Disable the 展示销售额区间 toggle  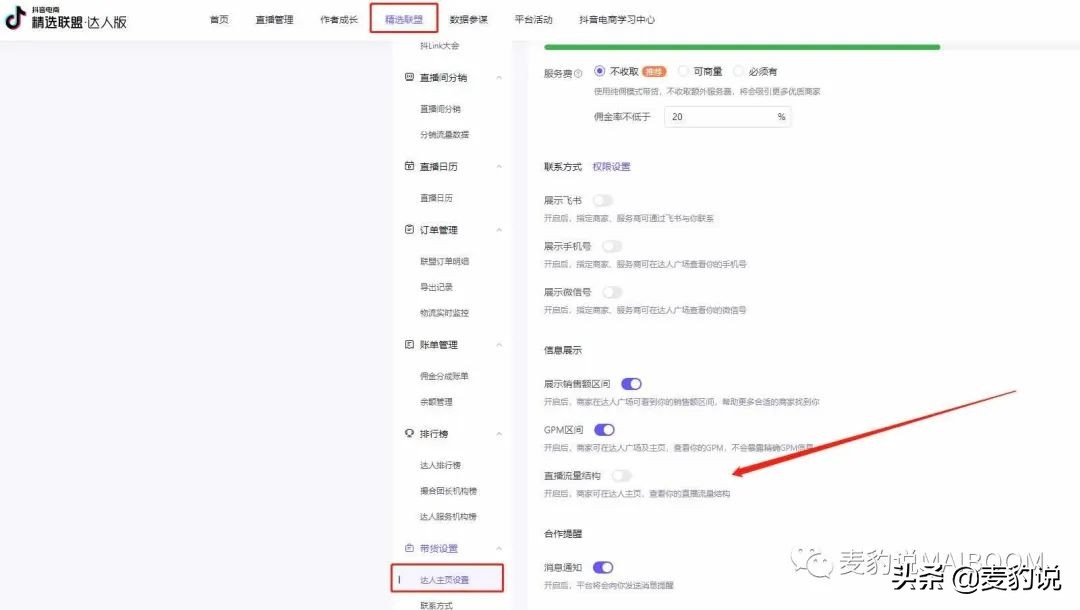tap(632, 383)
